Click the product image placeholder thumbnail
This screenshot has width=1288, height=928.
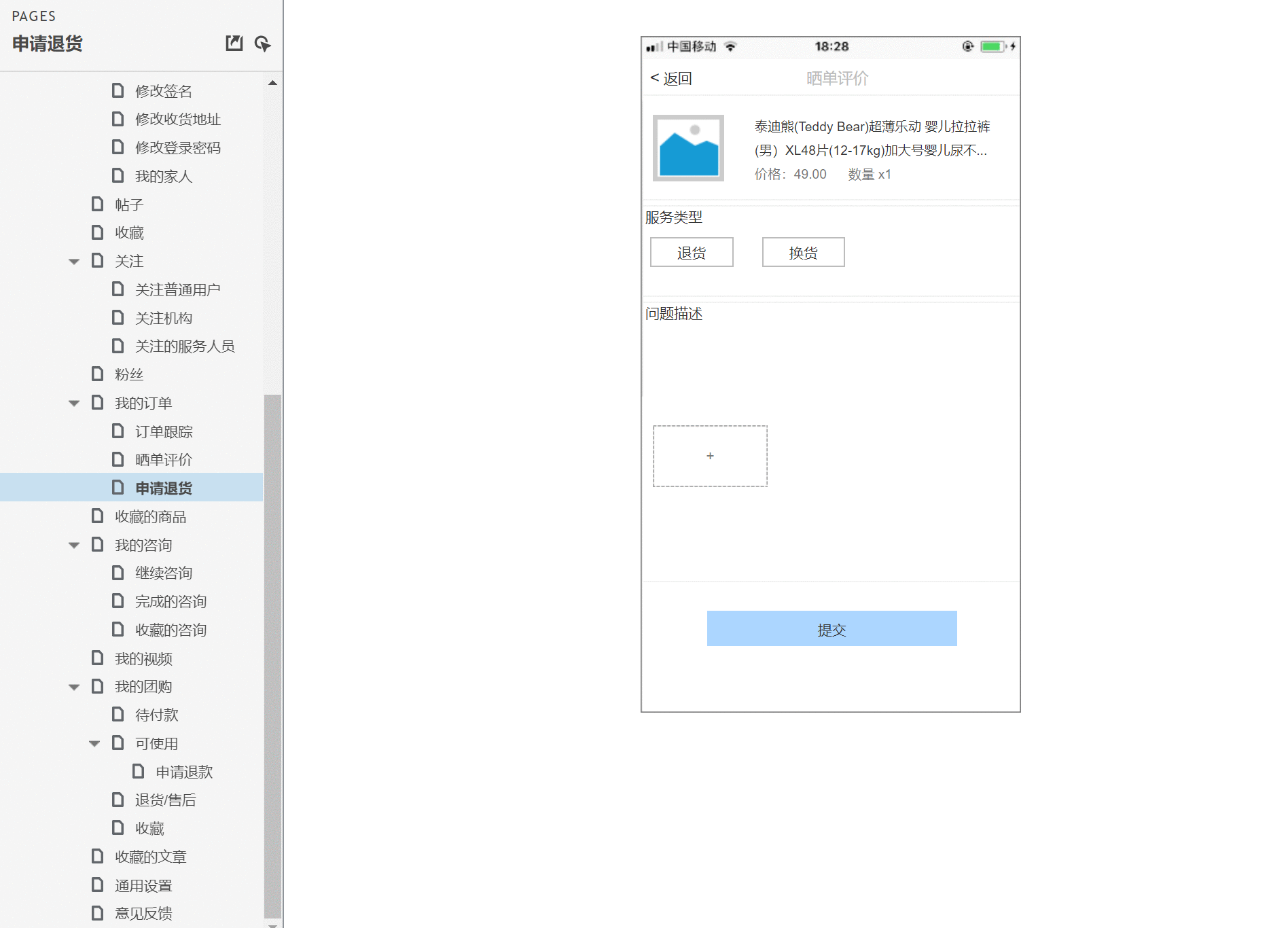pyautogui.click(x=688, y=148)
